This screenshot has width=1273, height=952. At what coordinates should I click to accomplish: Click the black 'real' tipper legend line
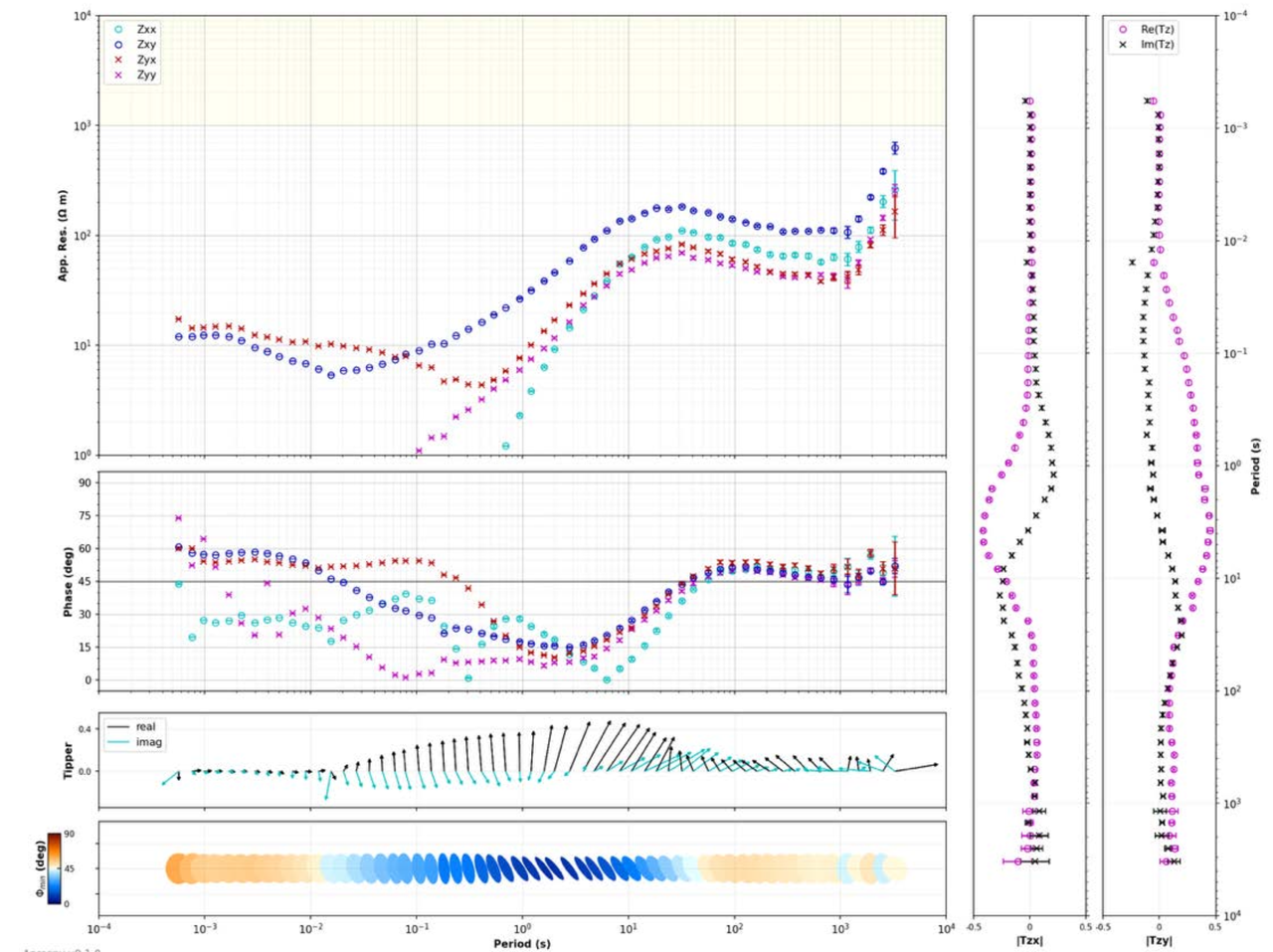pos(117,727)
